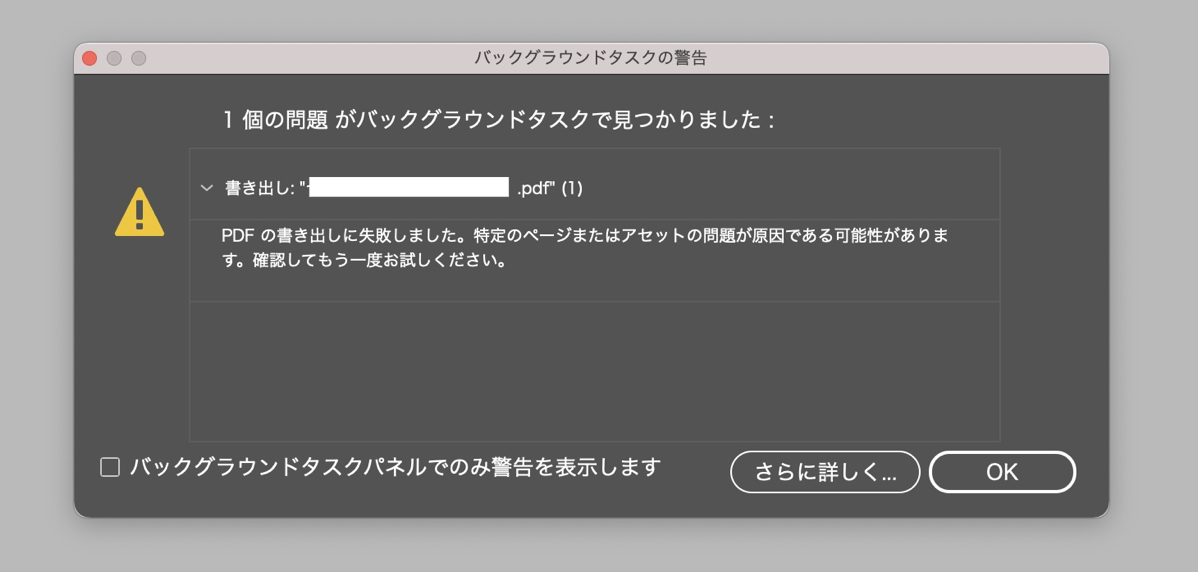Select the 書き出し: row label

point(260,188)
